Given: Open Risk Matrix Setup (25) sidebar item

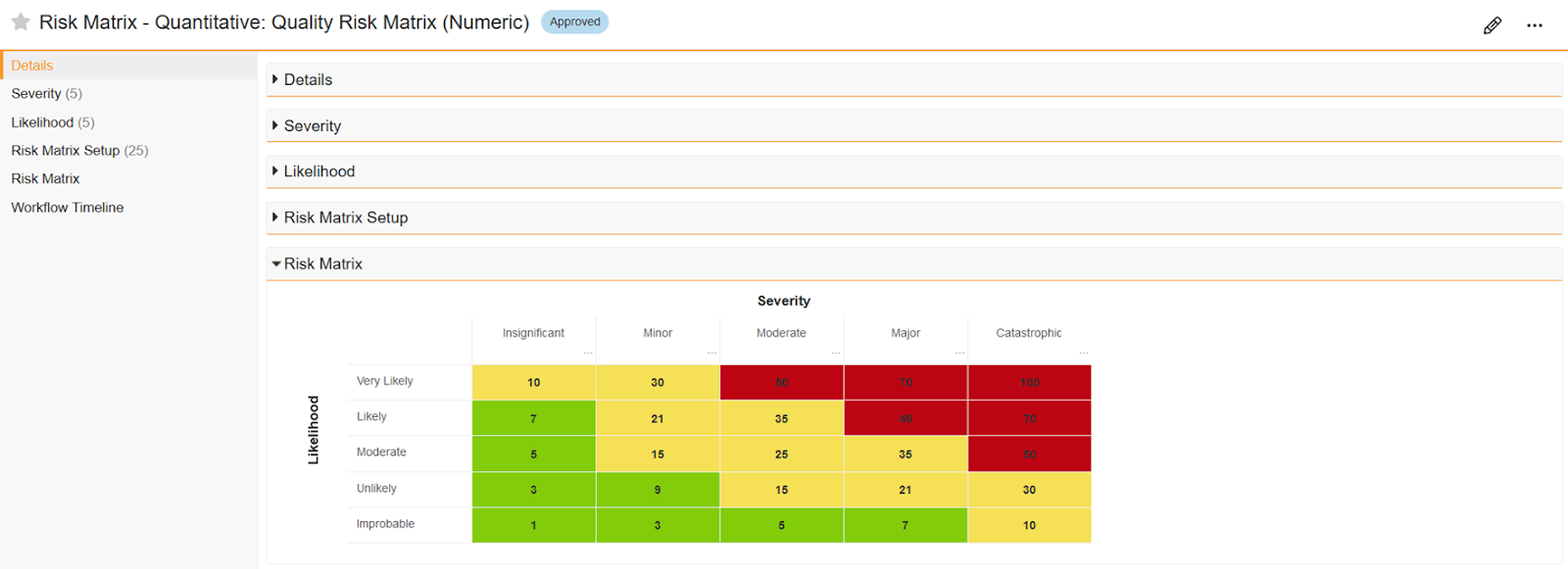Looking at the screenshot, I should [x=79, y=151].
